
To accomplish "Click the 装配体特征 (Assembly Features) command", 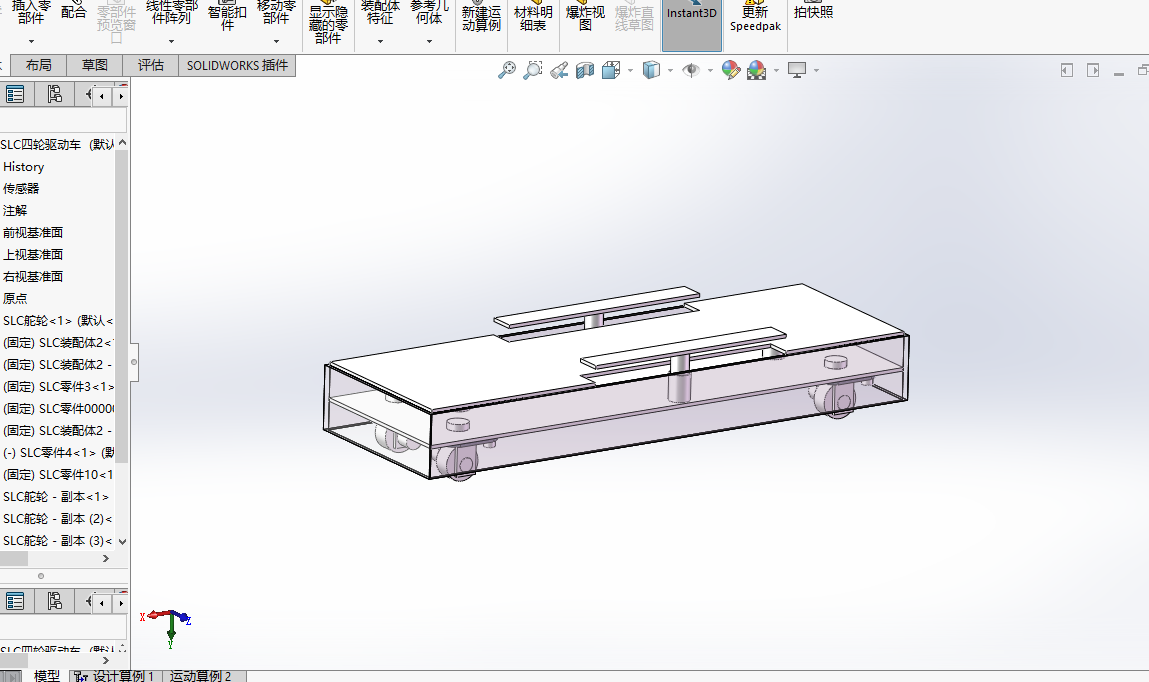I will (380, 11).
